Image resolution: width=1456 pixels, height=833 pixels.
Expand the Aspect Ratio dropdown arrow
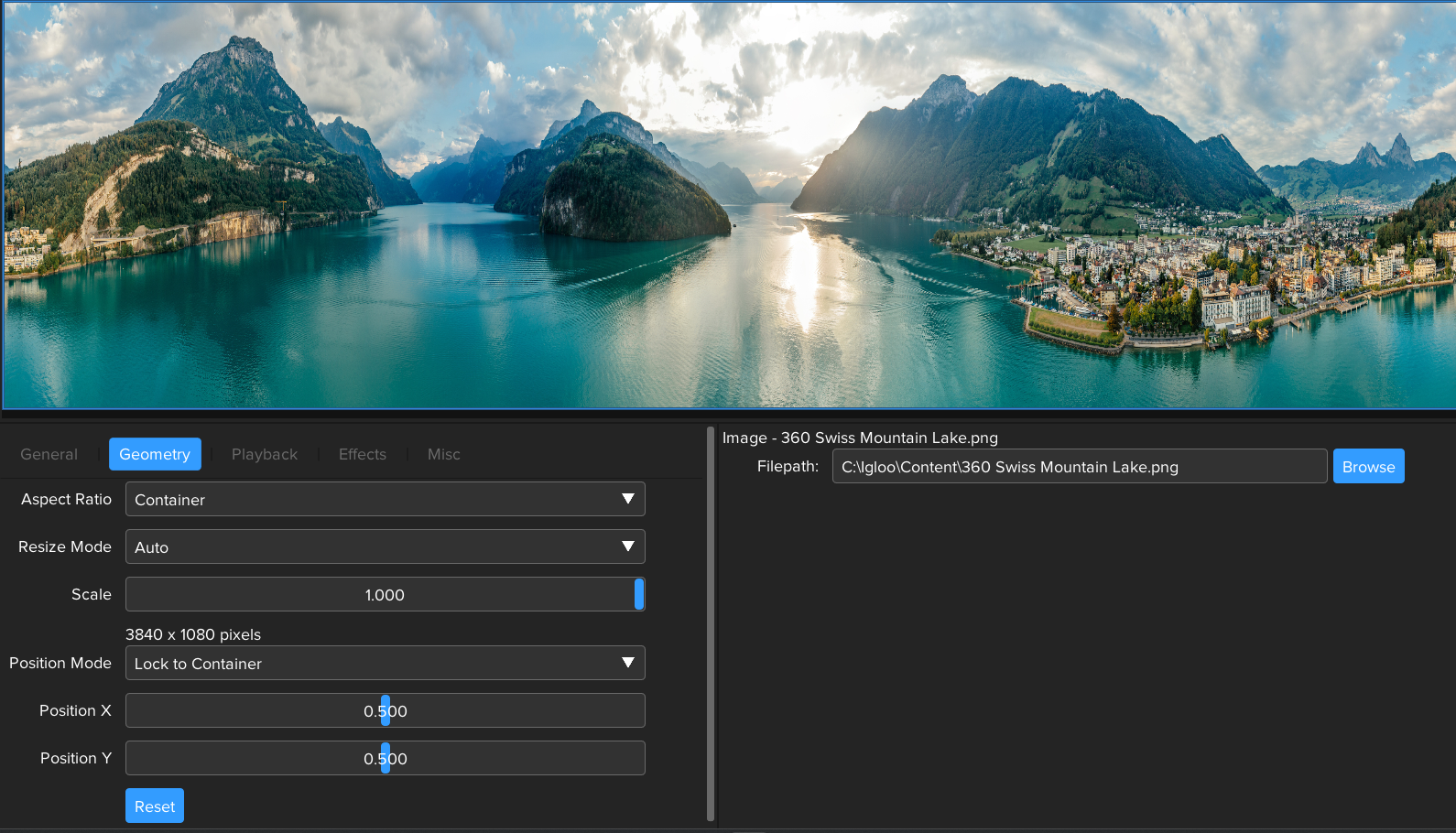click(x=628, y=499)
